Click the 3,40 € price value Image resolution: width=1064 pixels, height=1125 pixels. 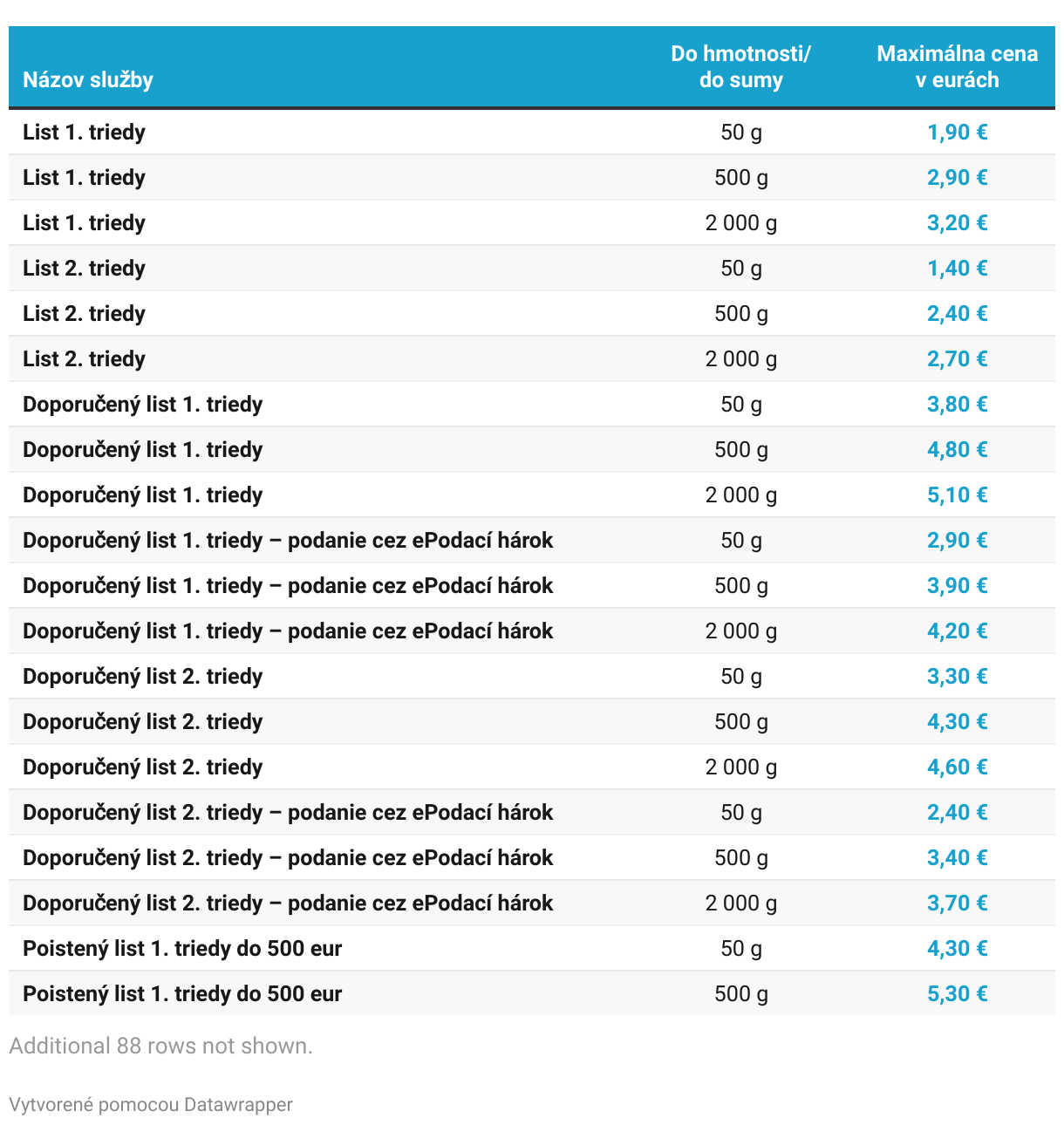pos(957,858)
